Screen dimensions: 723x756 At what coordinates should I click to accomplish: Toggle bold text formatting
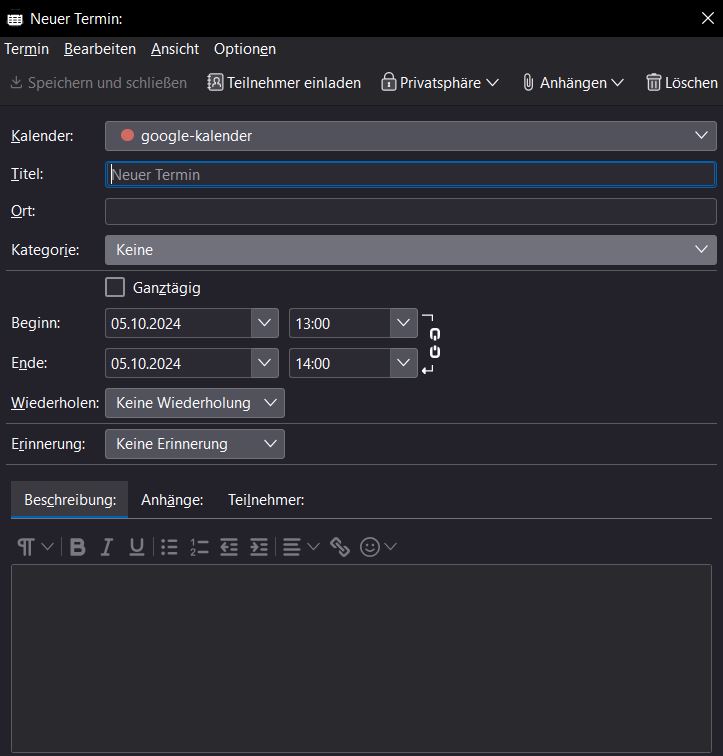(78, 547)
